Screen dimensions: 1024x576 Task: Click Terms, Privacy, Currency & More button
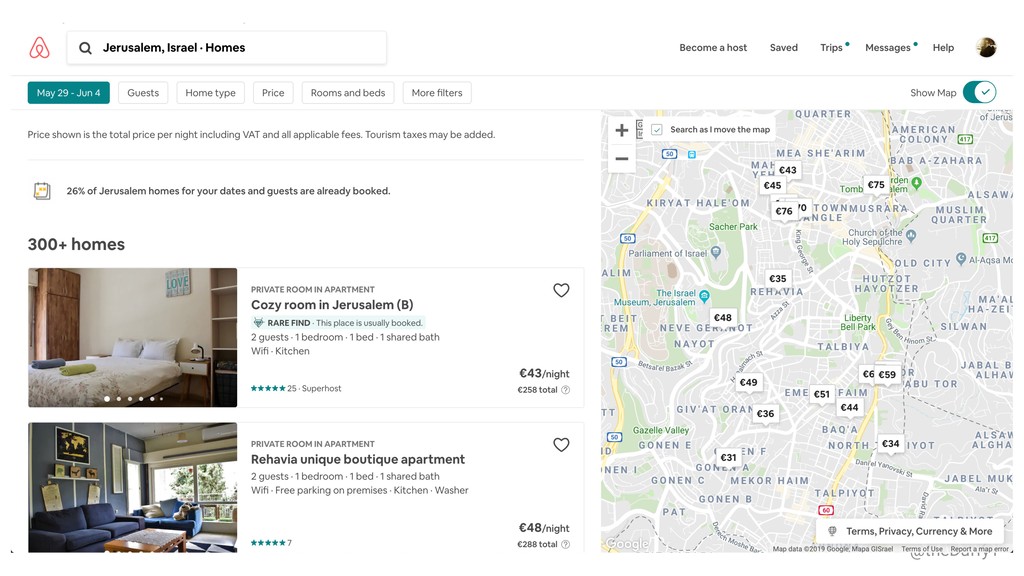pyautogui.click(x=910, y=531)
